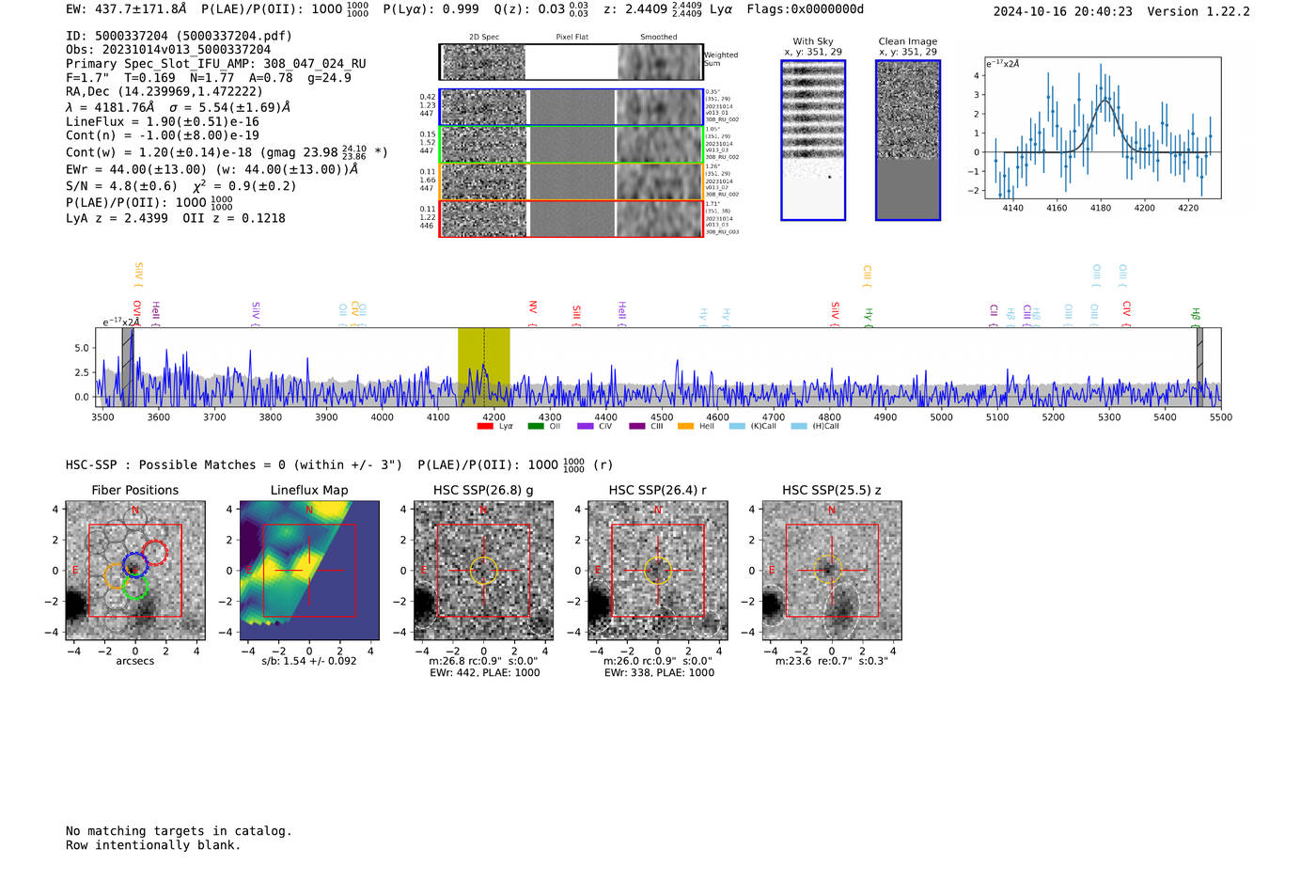Click the hatched gray band near 5460Å

click(1199, 367)
